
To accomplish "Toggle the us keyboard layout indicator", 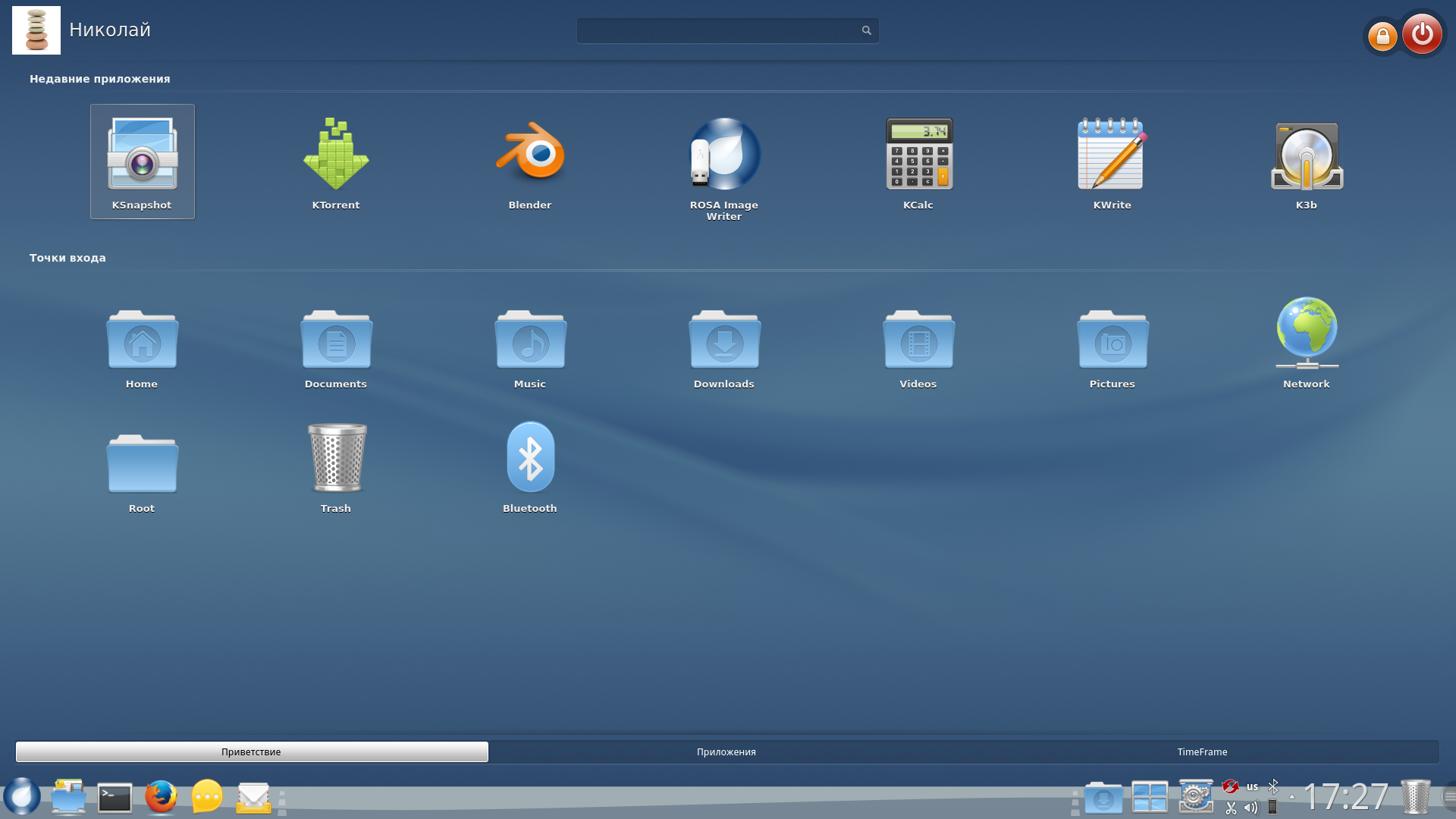I will click(x=1252, y=786).
